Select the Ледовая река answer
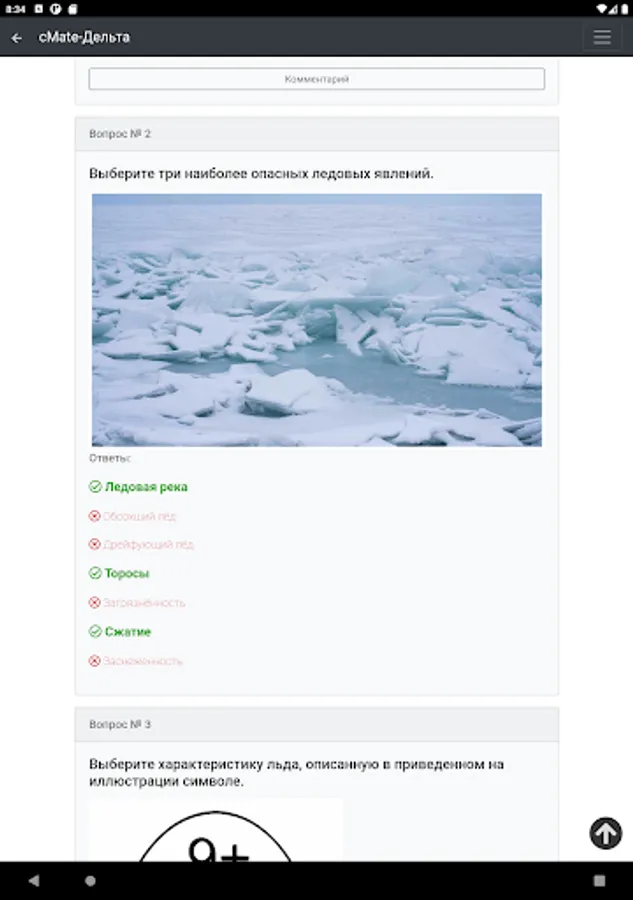The image size is (633, 900). point(146,487)
